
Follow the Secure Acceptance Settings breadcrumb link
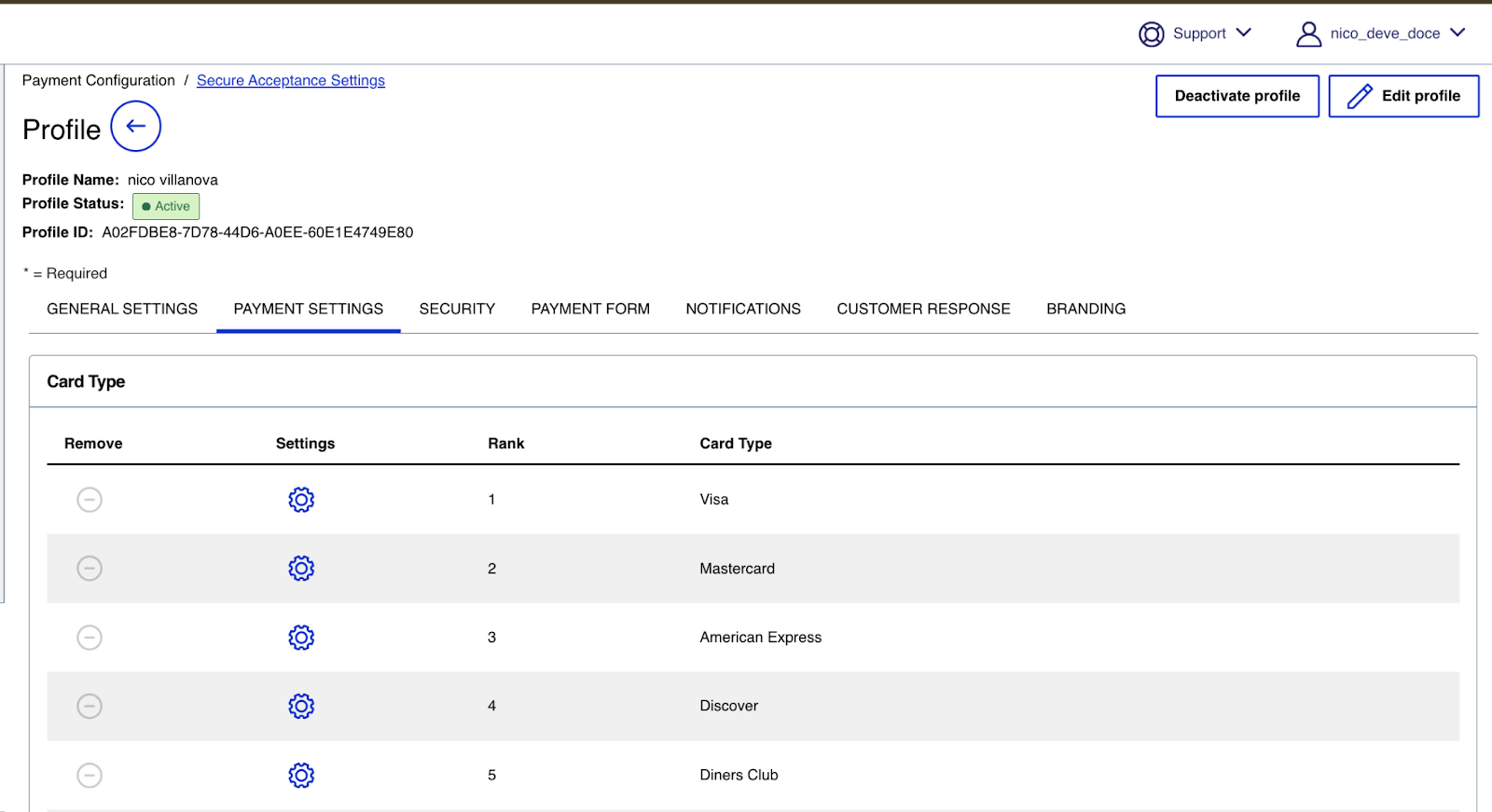click(x=291, y=80)
